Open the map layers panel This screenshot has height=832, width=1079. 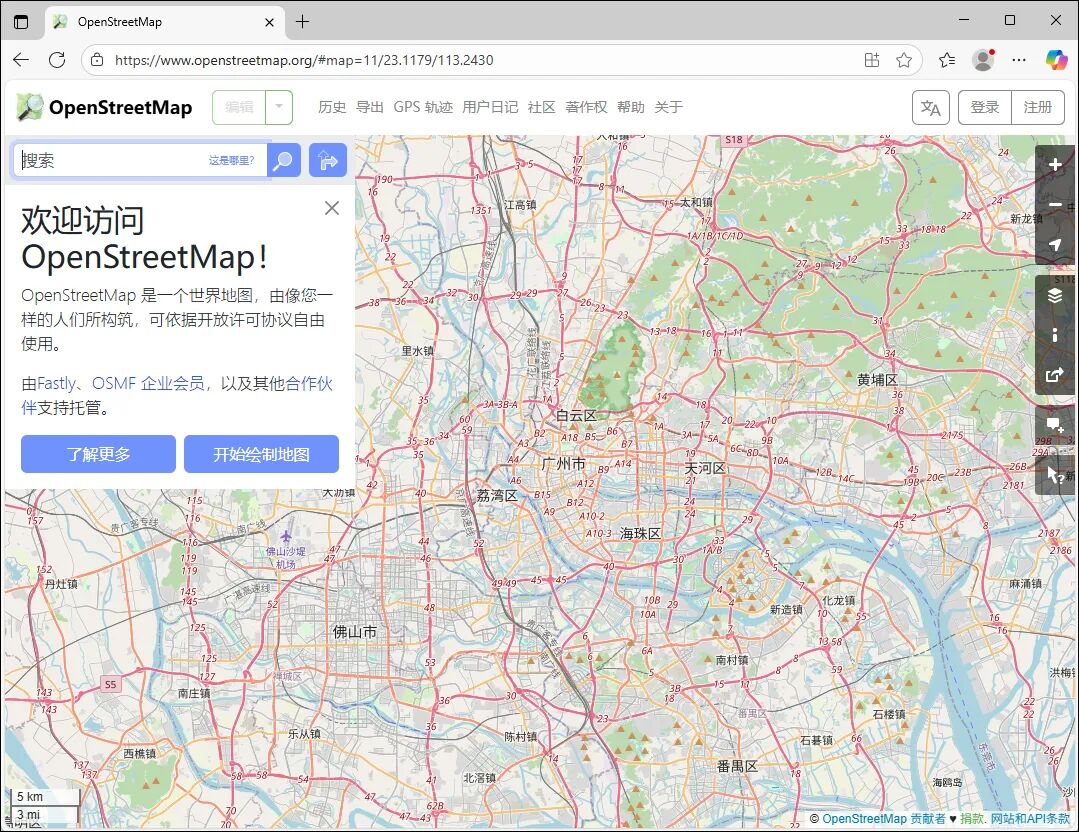[x=1054, y=296]
